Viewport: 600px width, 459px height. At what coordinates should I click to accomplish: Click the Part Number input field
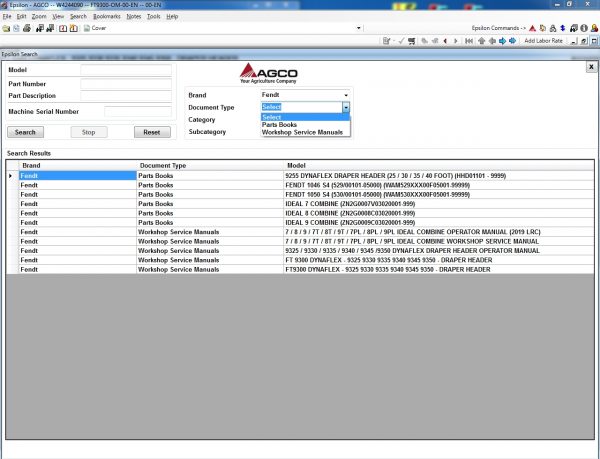point(126,84)
